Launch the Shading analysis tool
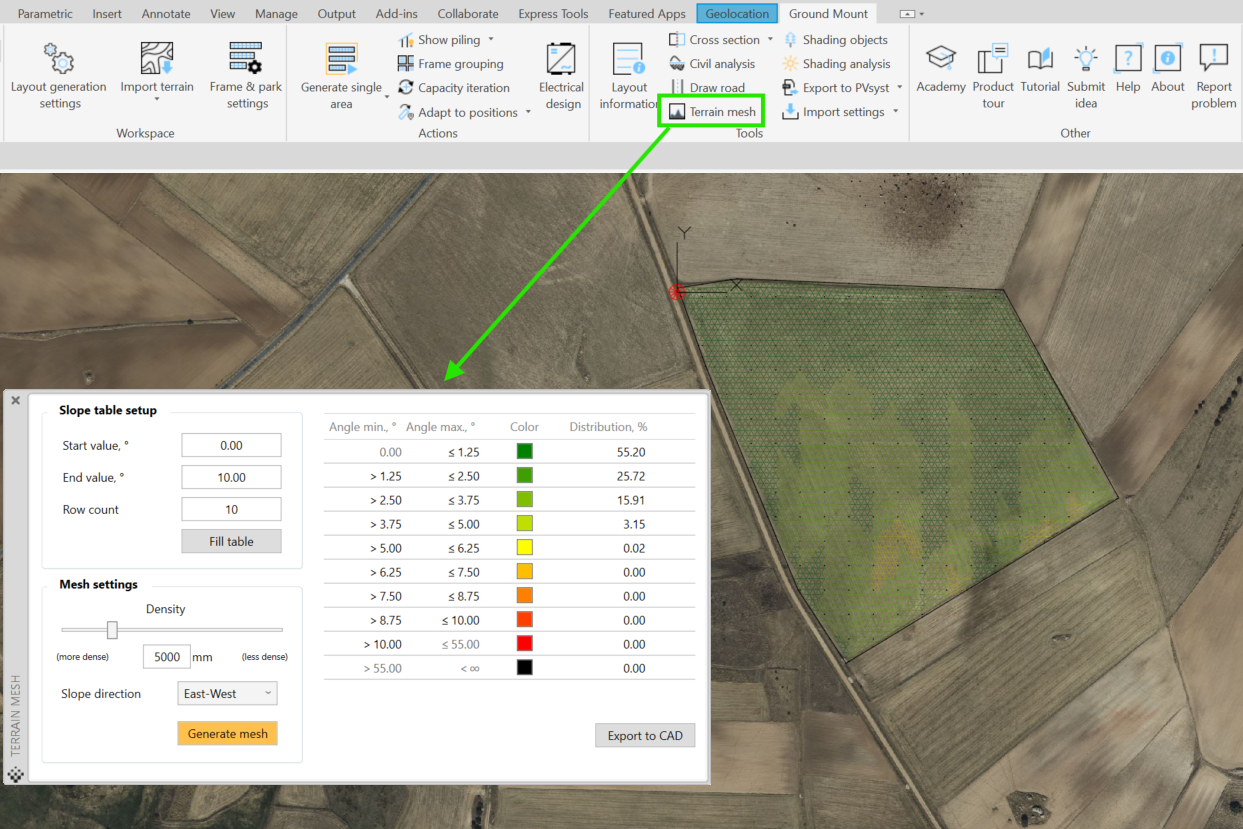This screenshot has height=829, width=1243. point(836,64)
